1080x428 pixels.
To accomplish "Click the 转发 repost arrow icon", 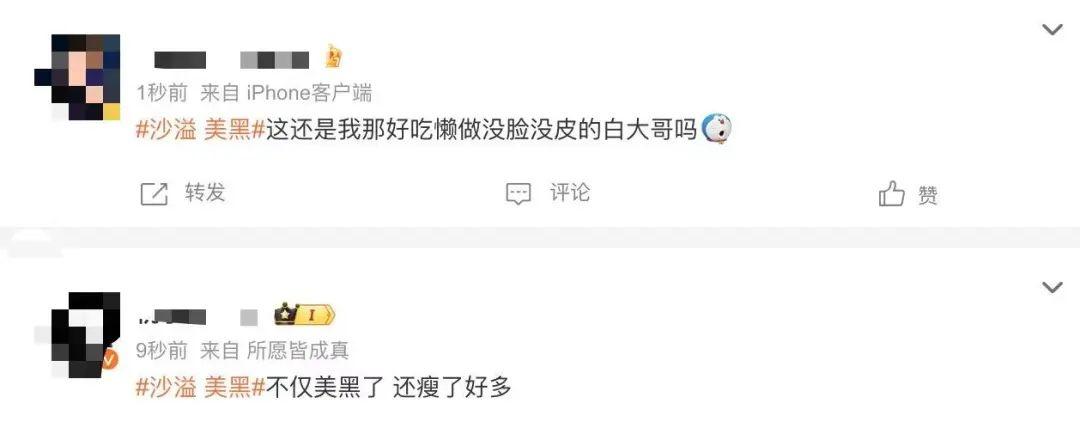I will coord(154,194).
